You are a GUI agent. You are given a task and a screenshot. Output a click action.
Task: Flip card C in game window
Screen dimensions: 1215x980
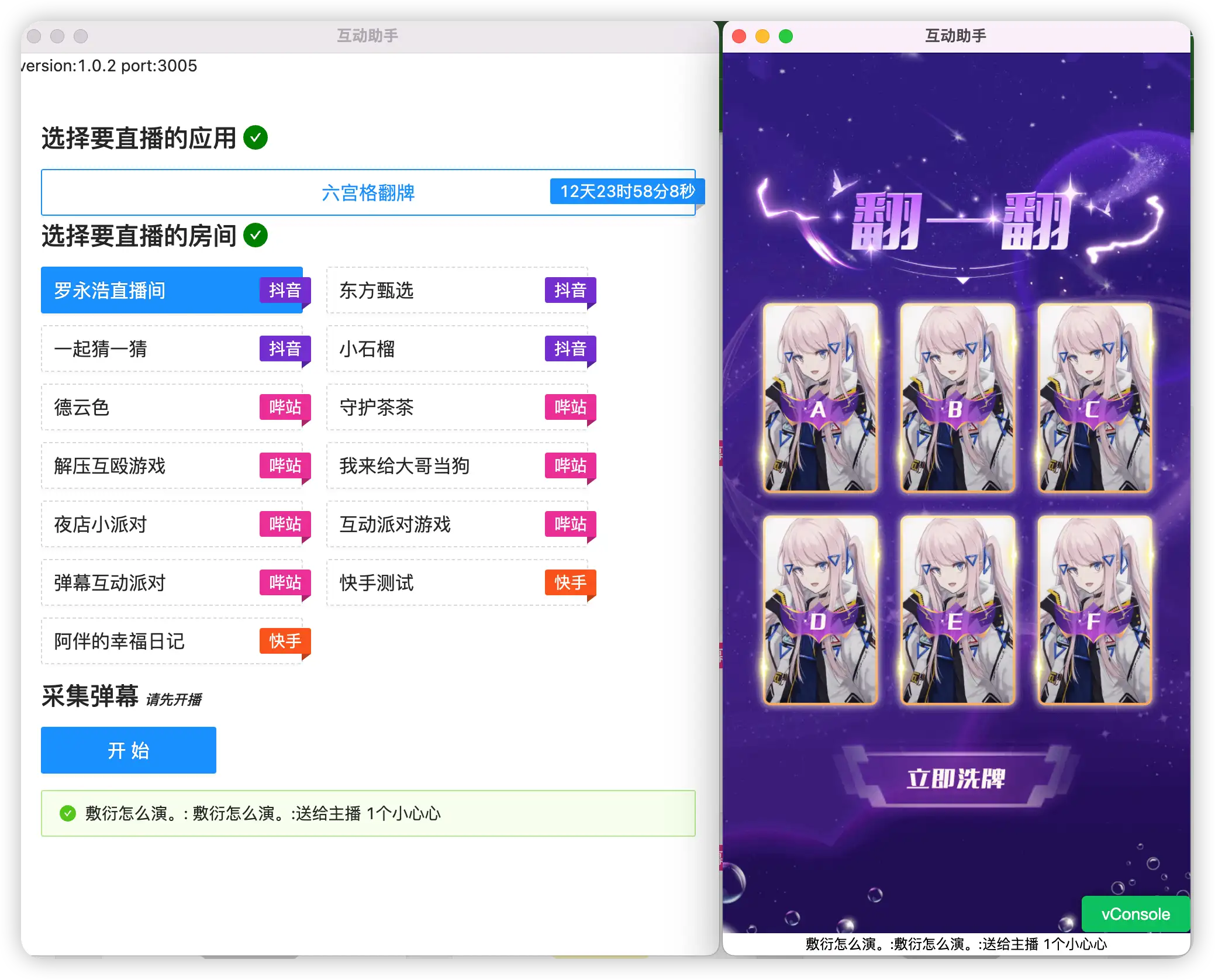point(1095,398)
